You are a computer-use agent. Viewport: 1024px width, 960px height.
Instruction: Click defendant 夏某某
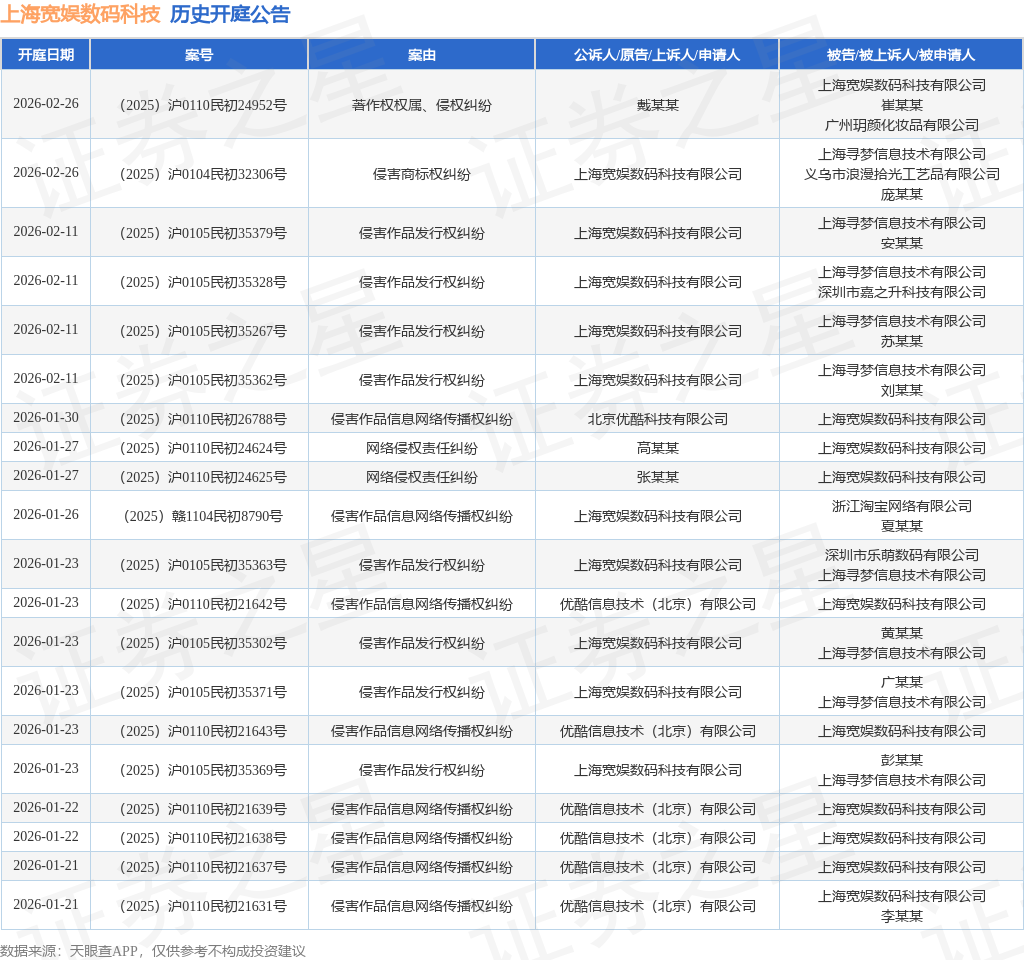902,526
